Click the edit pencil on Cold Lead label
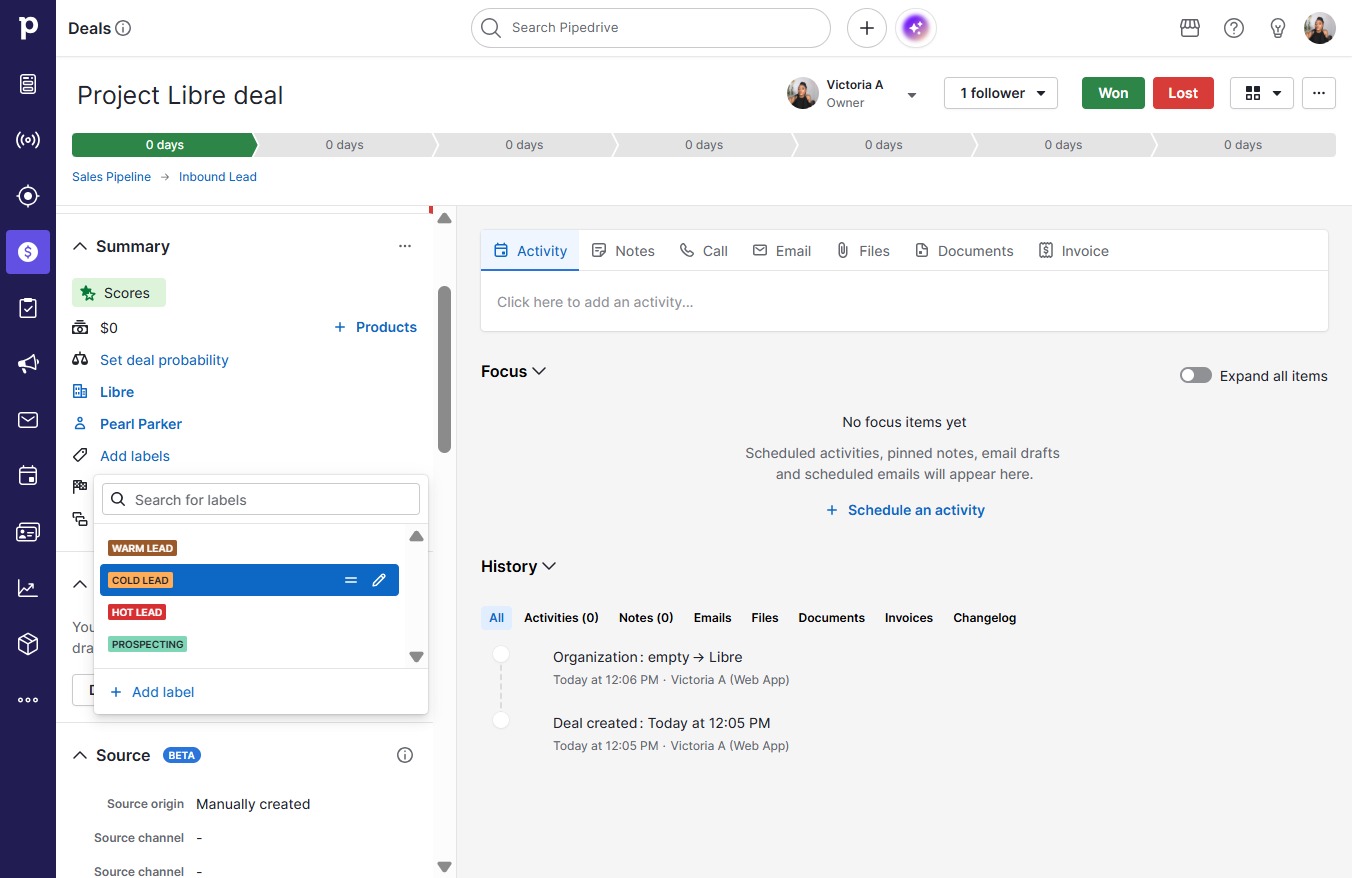This screenshot has width=1352, height=878. 379,580
